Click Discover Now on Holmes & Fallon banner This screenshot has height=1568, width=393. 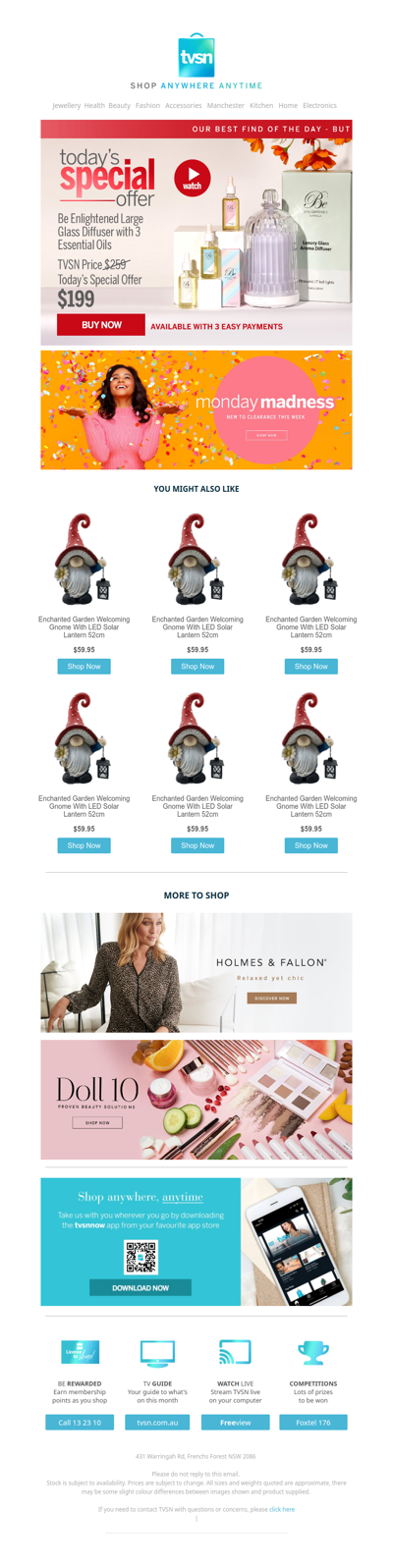click(272, 998)
